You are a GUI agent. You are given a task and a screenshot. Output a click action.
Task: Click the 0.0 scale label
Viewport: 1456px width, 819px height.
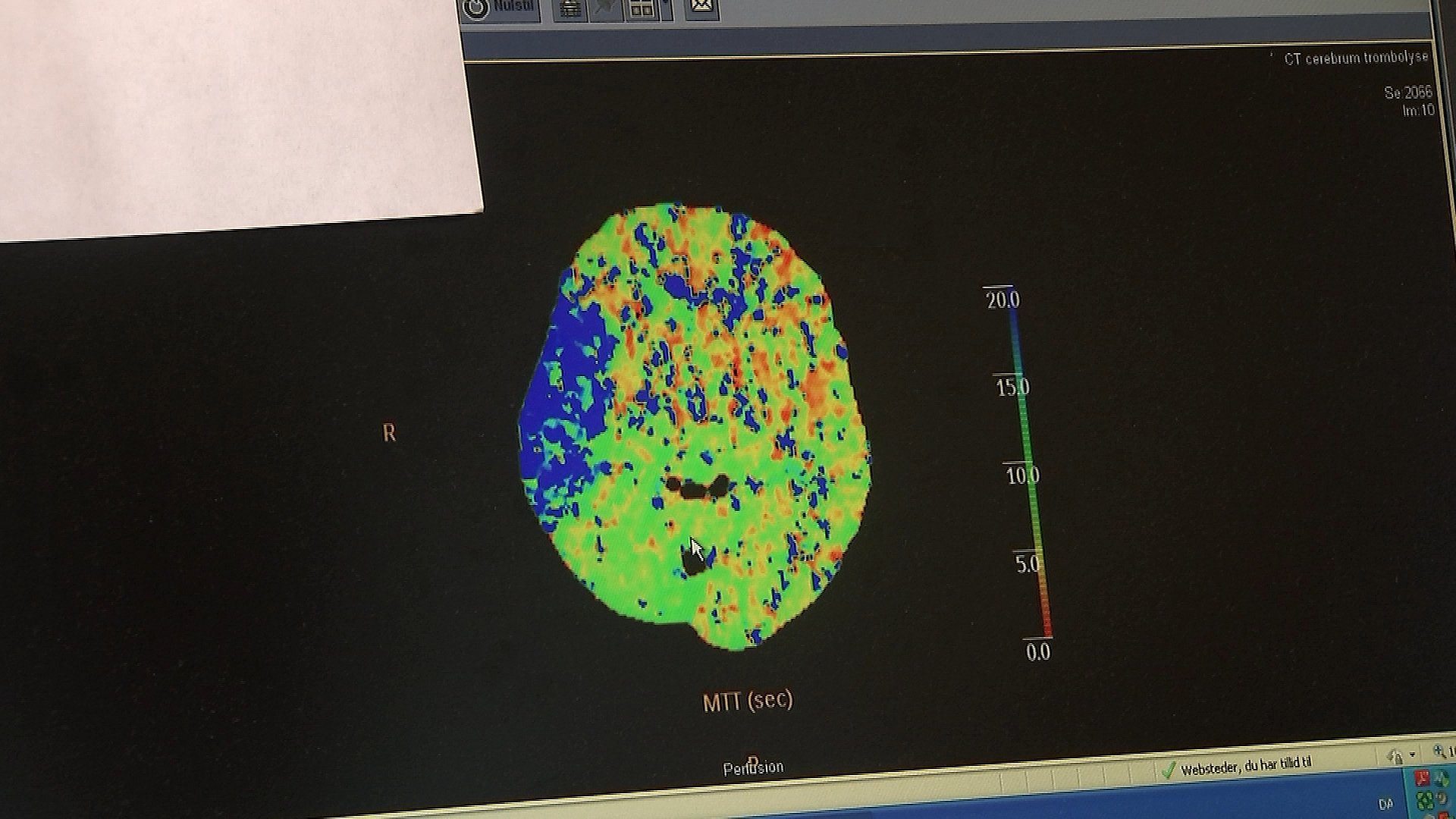click(x=1038, y=651)
